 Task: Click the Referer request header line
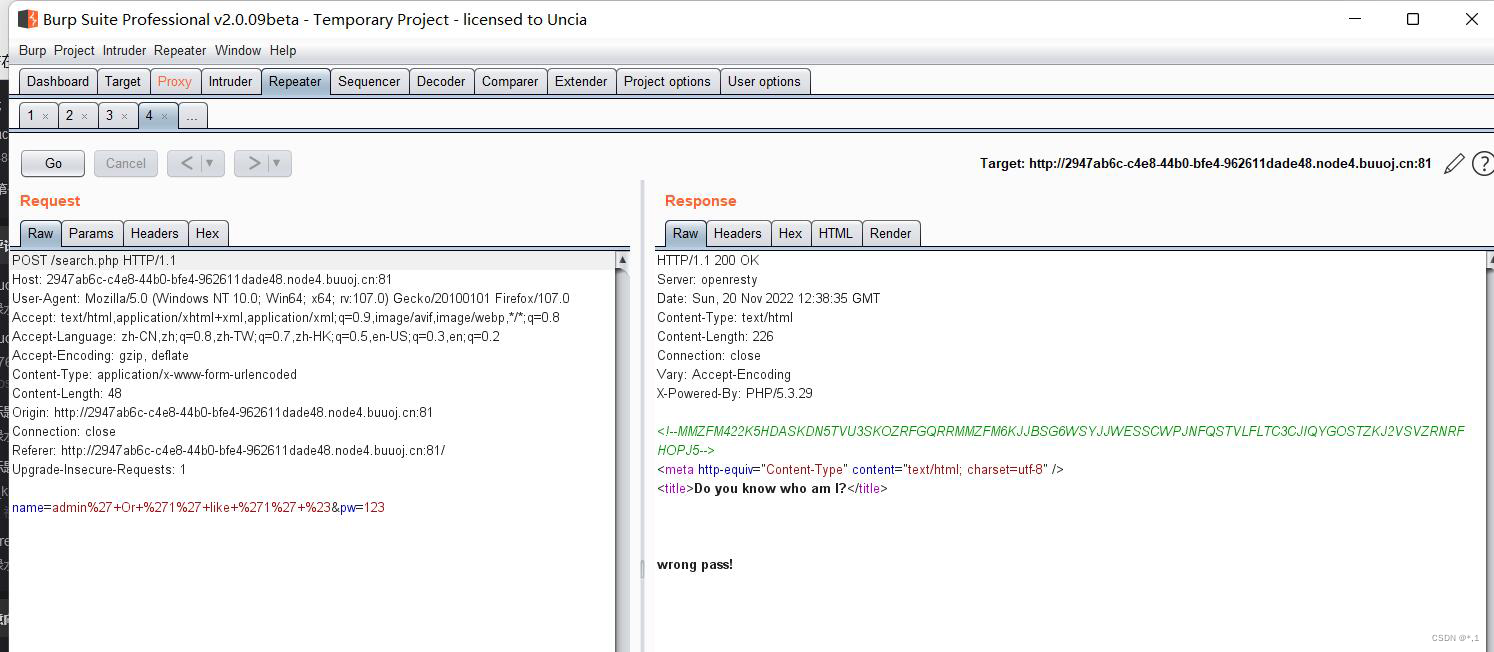coord(229,450)
